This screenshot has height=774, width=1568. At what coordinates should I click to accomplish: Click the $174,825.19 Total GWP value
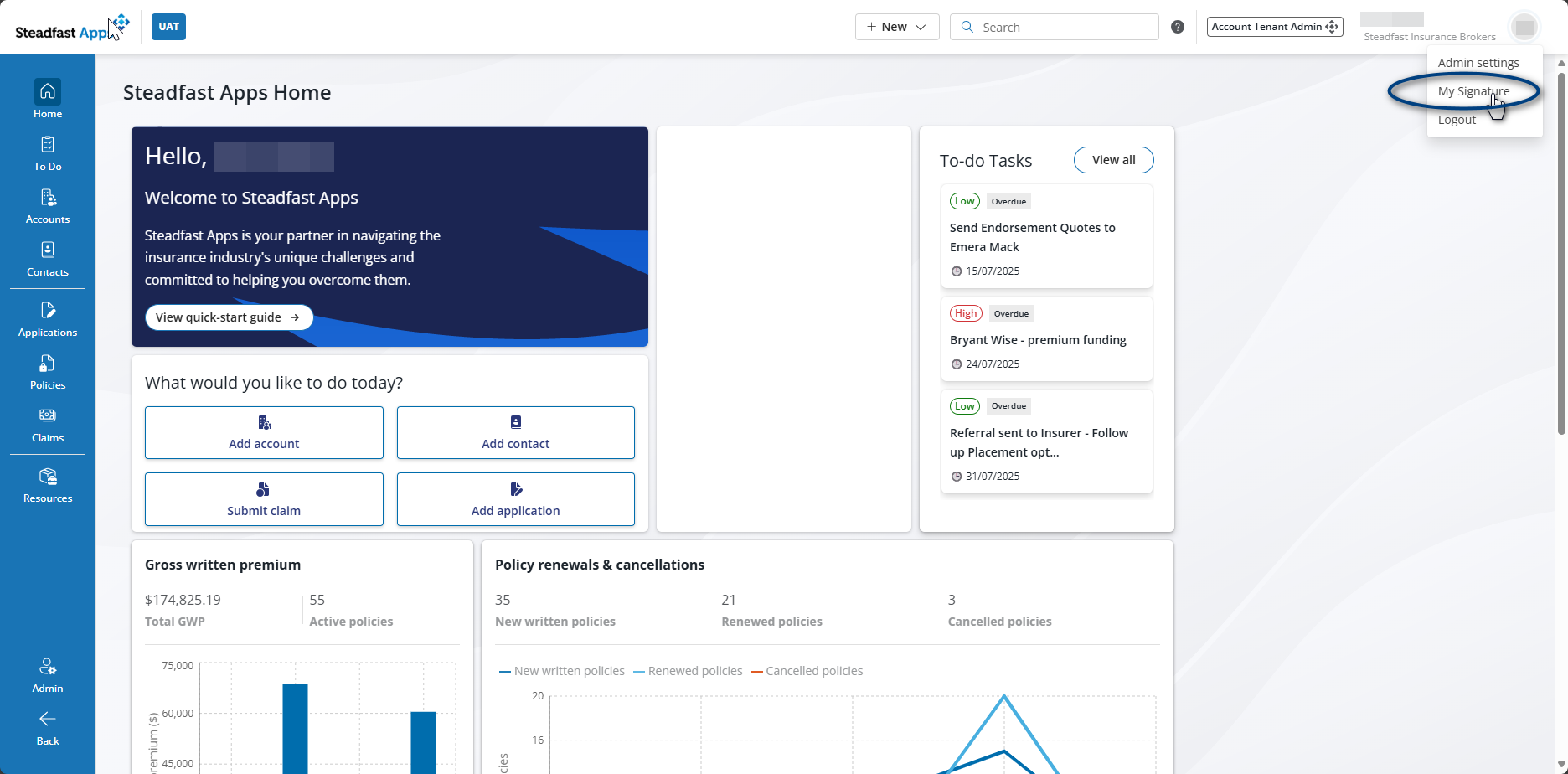(183, 600)
